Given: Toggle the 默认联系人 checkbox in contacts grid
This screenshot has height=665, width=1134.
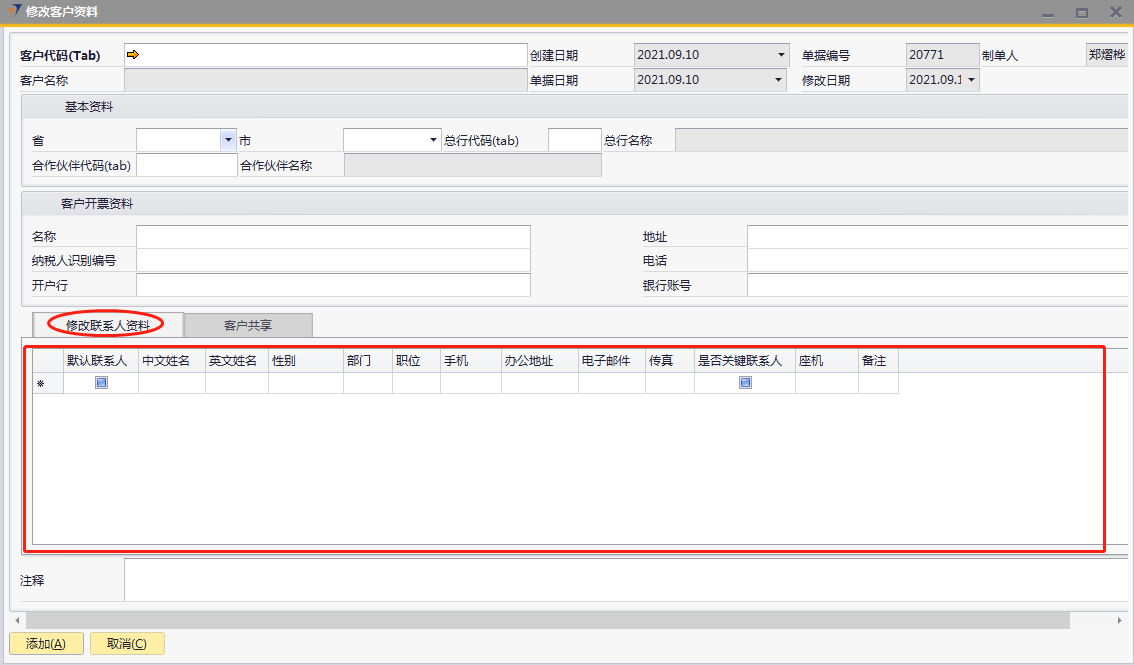Looking at the screenshot, I should 101,383.
